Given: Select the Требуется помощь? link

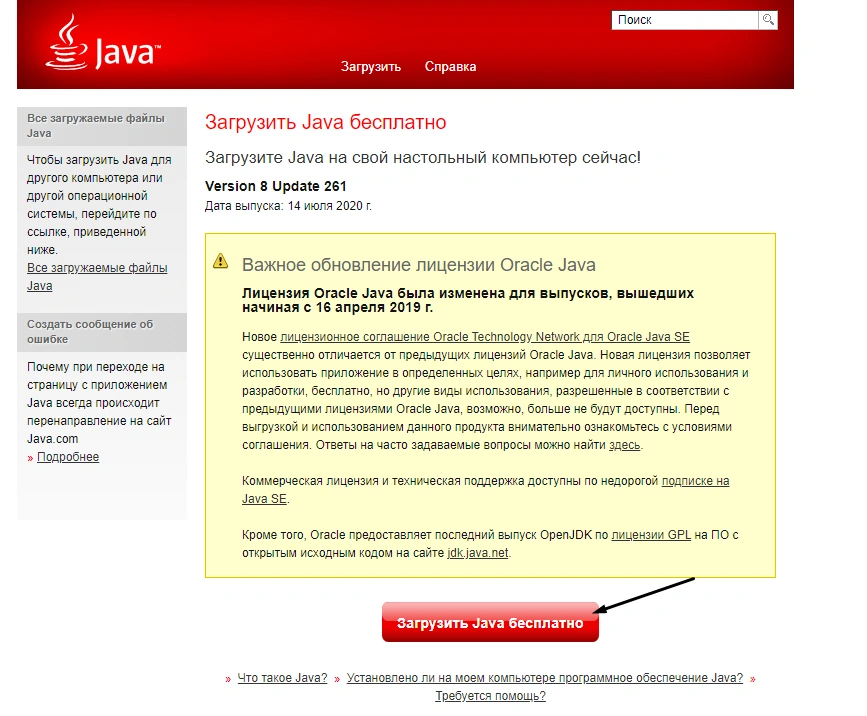Looking at the screenshot, I should coord(490,696).
